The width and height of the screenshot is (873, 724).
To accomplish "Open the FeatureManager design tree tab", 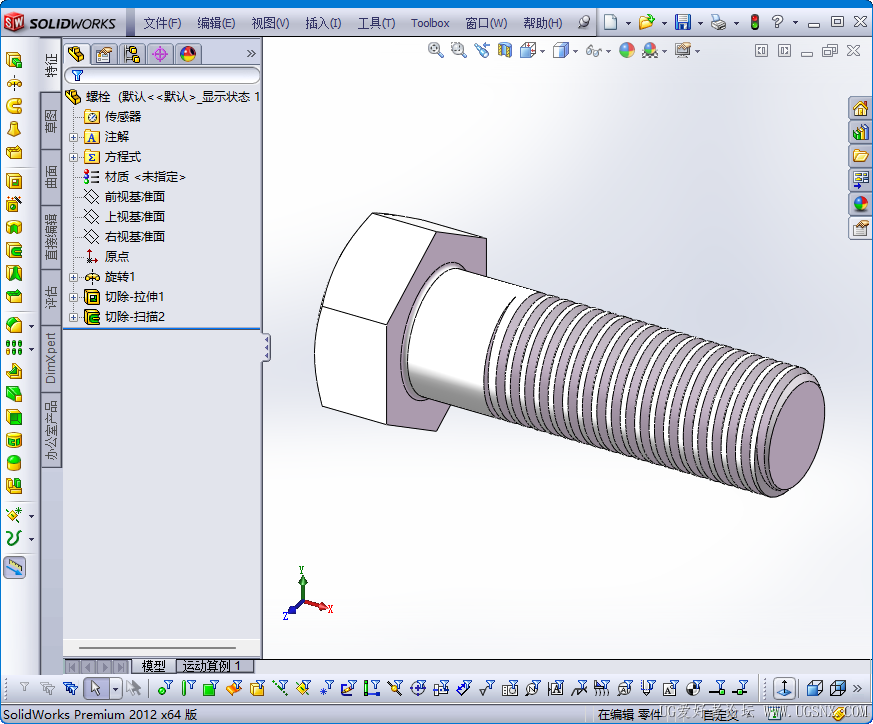I will [x=76, y=54].
